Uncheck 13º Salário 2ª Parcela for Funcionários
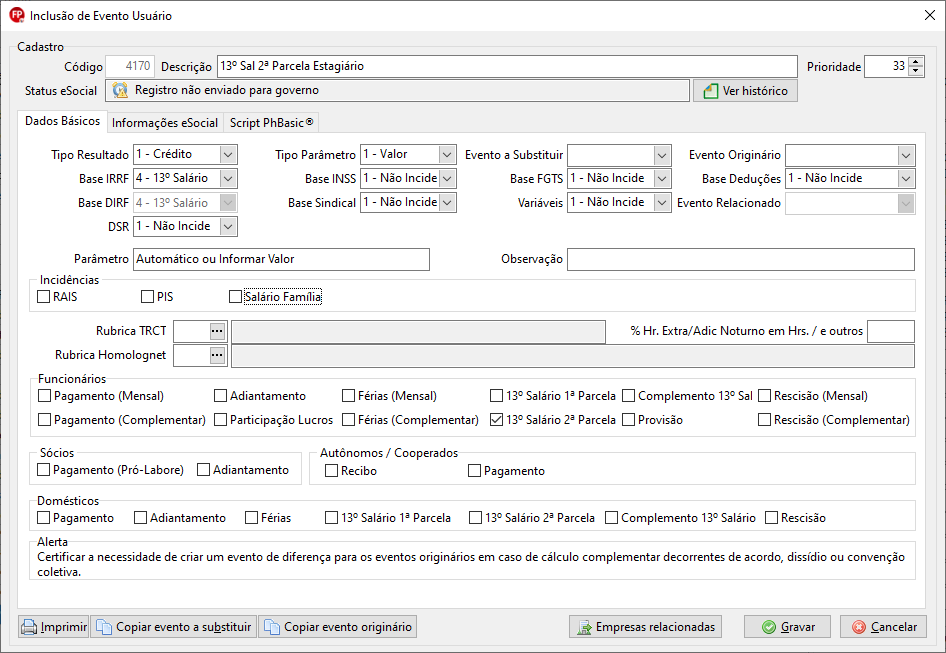The height and width of the screenshot is (653, 946). click(496, 419)
